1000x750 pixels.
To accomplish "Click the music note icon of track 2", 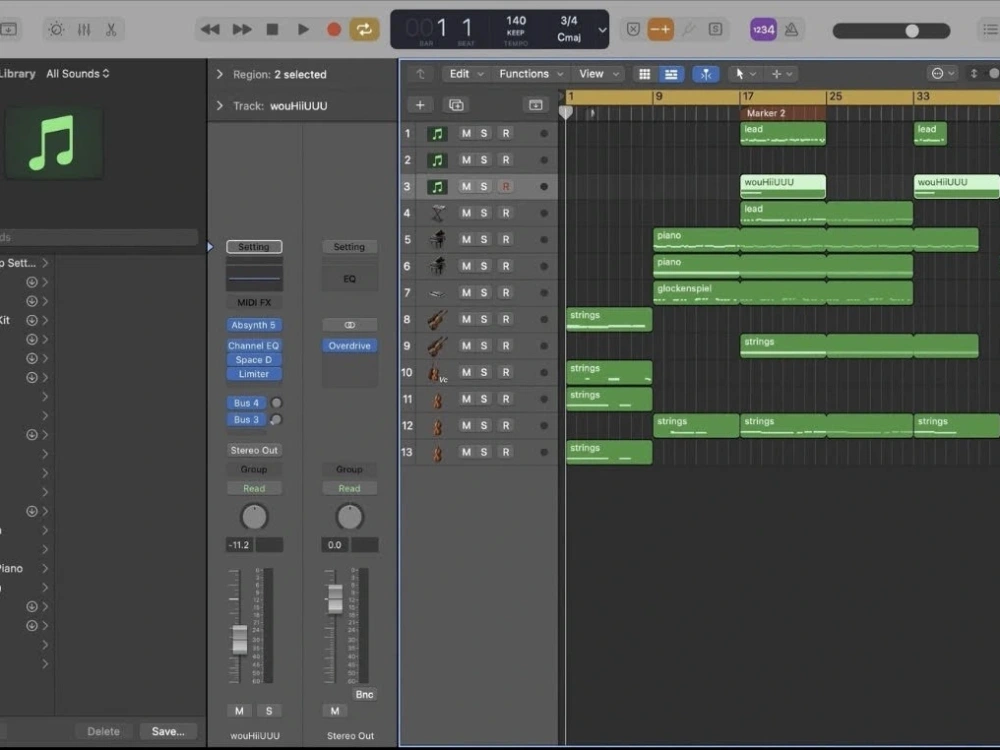I will point(437,160).
